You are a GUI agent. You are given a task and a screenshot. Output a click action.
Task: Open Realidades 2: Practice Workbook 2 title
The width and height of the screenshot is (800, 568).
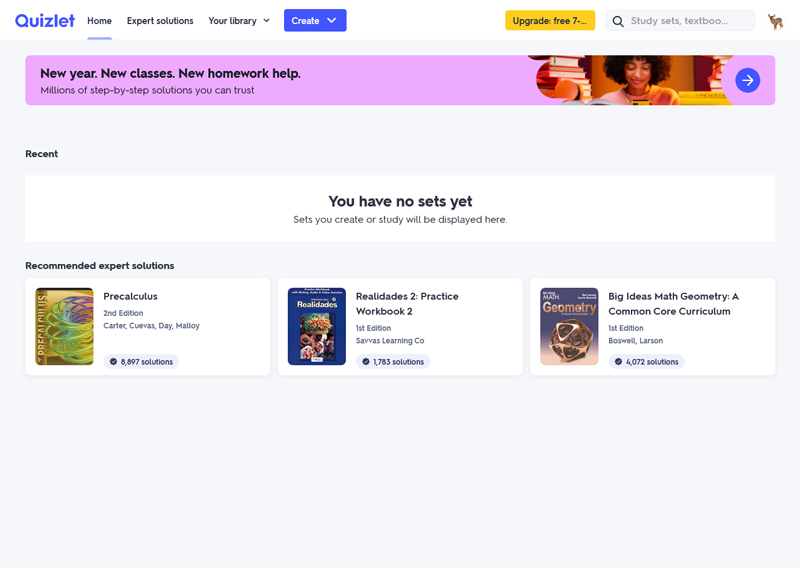[407, 304]
